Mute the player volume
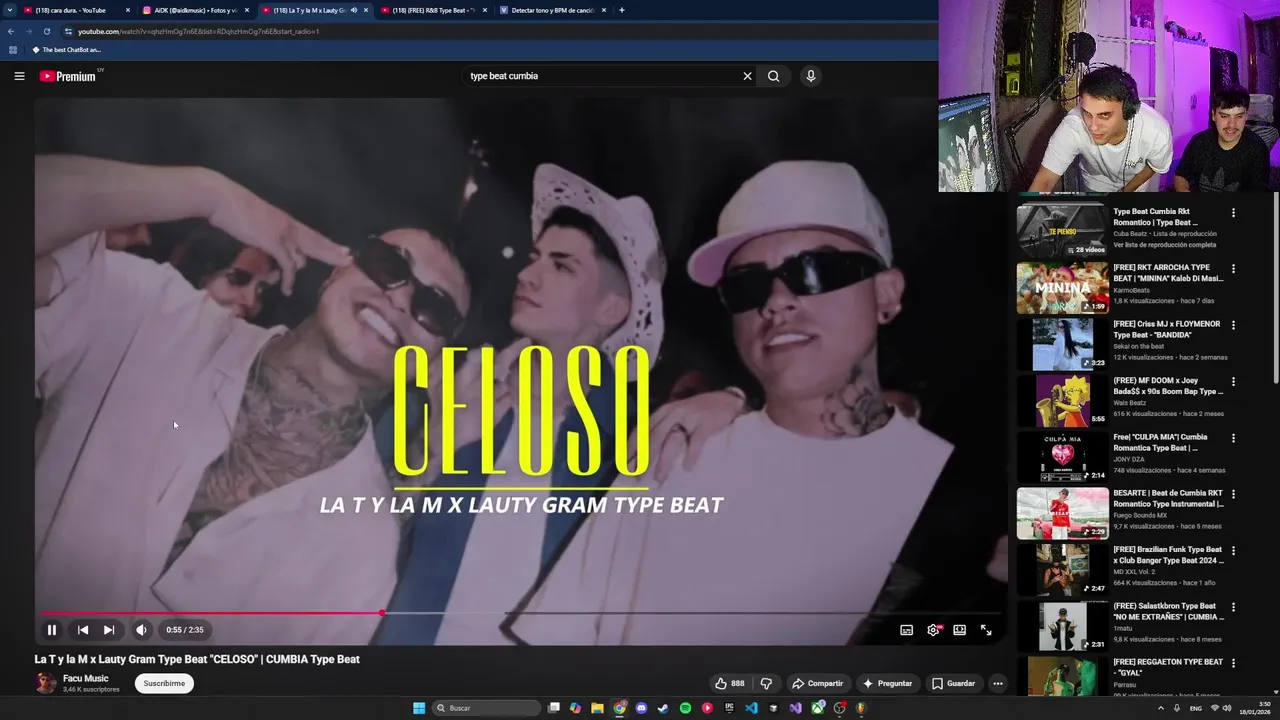Viewport: 1280px width, 720px height. click(x=141, y=630)
